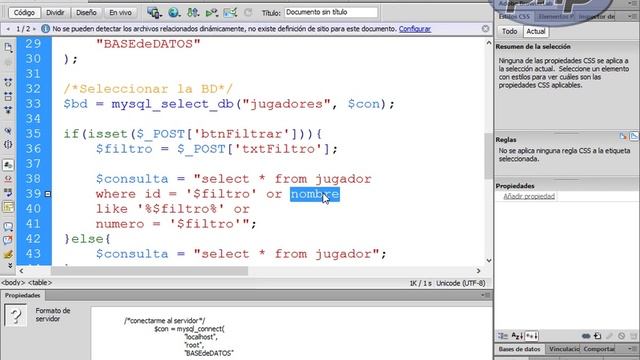Click the apply comment icon
Screen dimensions: 640x360
[8, 227]
